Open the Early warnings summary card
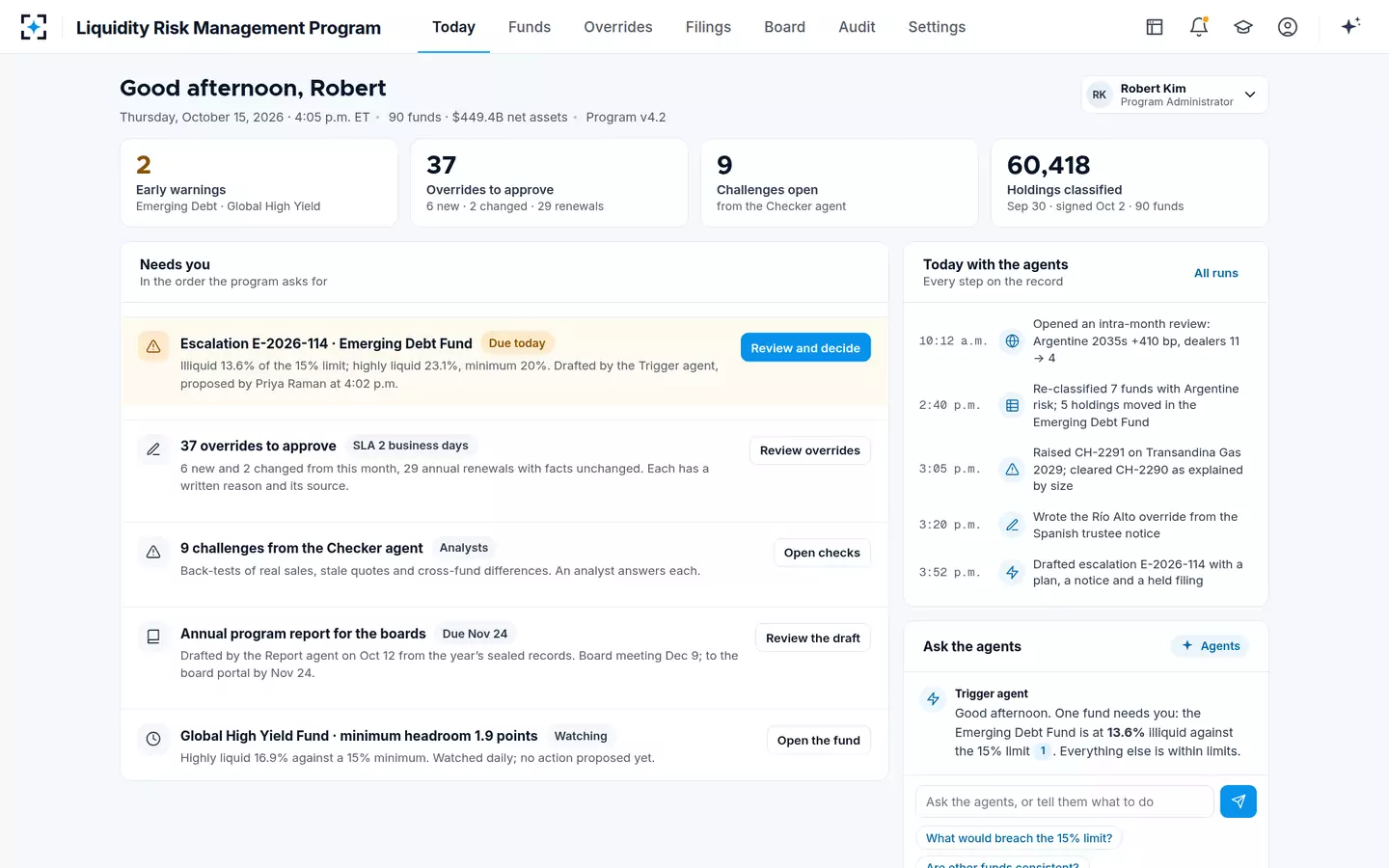Image resolution: width=1389 pixels, height=868 pixels. [x=259, y=183]
